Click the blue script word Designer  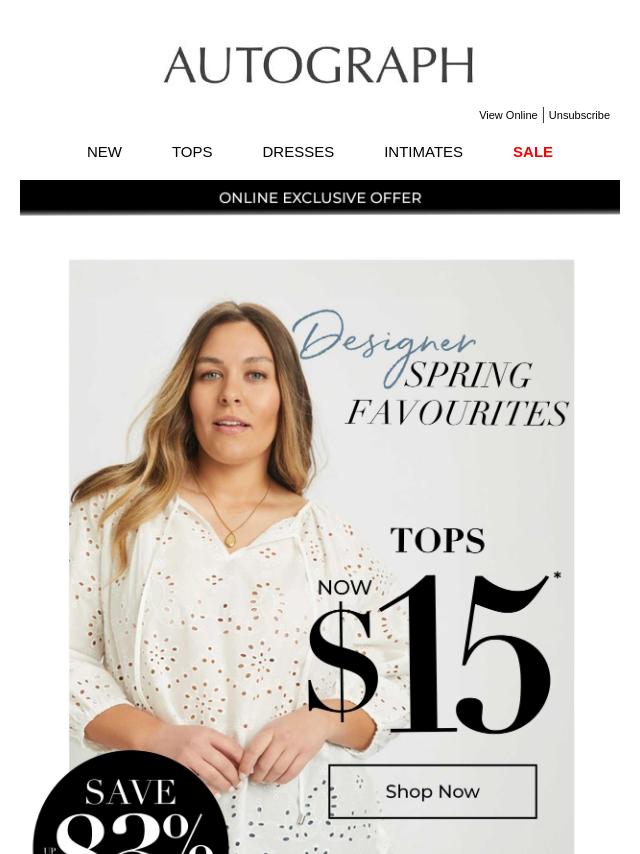pyautogui.click(x=383, y=340)
